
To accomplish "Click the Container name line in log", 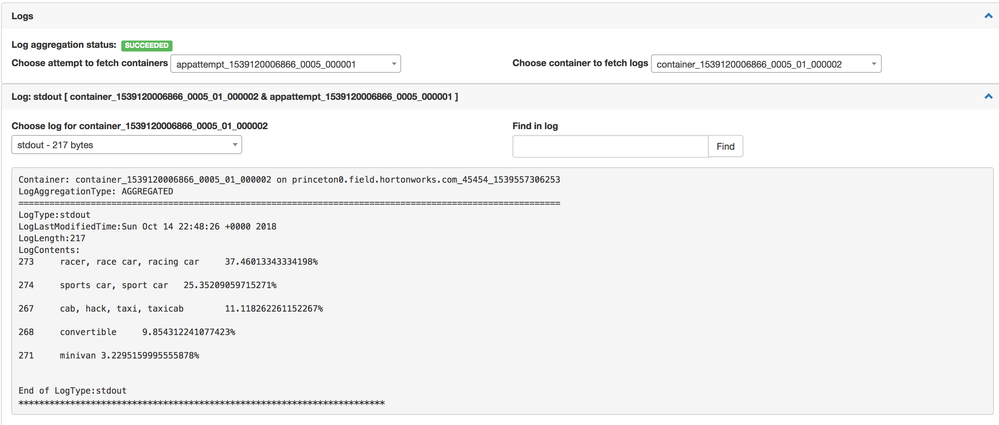I will [289, 180].
